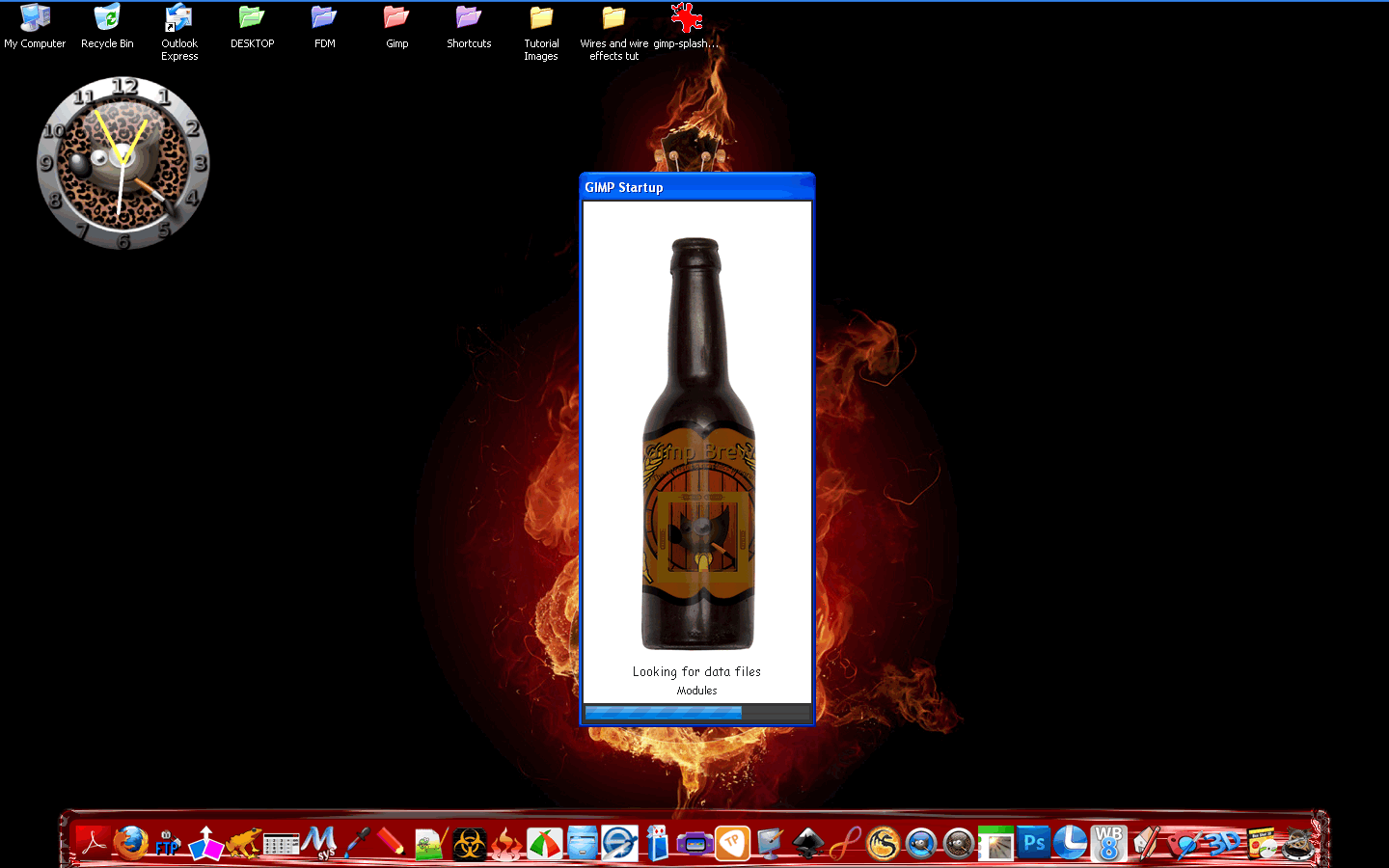Open the Adobe Reader dock icon
The image size is (1389, 868).
click(94, 843)
